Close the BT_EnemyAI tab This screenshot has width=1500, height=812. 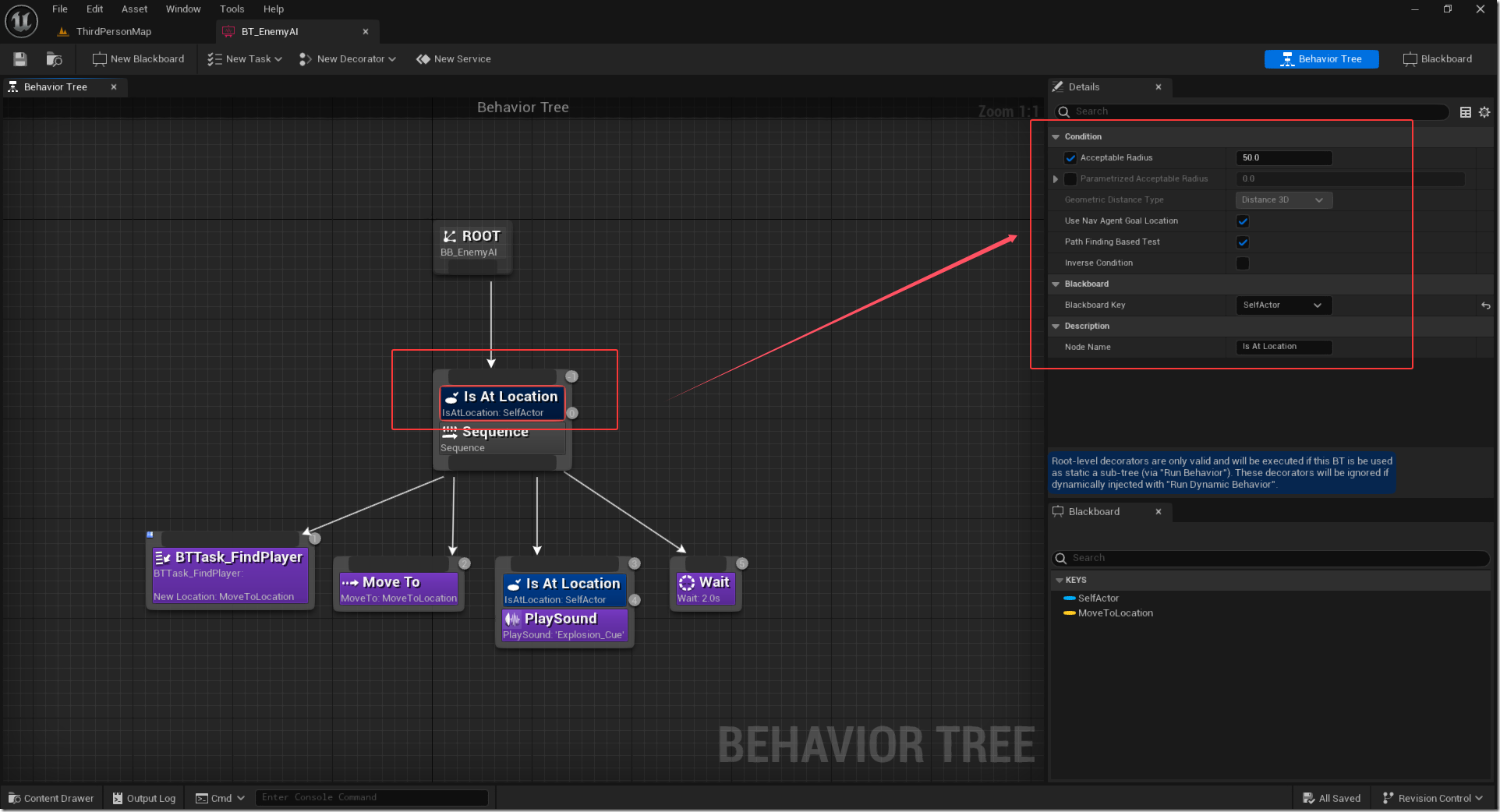coord(366,32)
